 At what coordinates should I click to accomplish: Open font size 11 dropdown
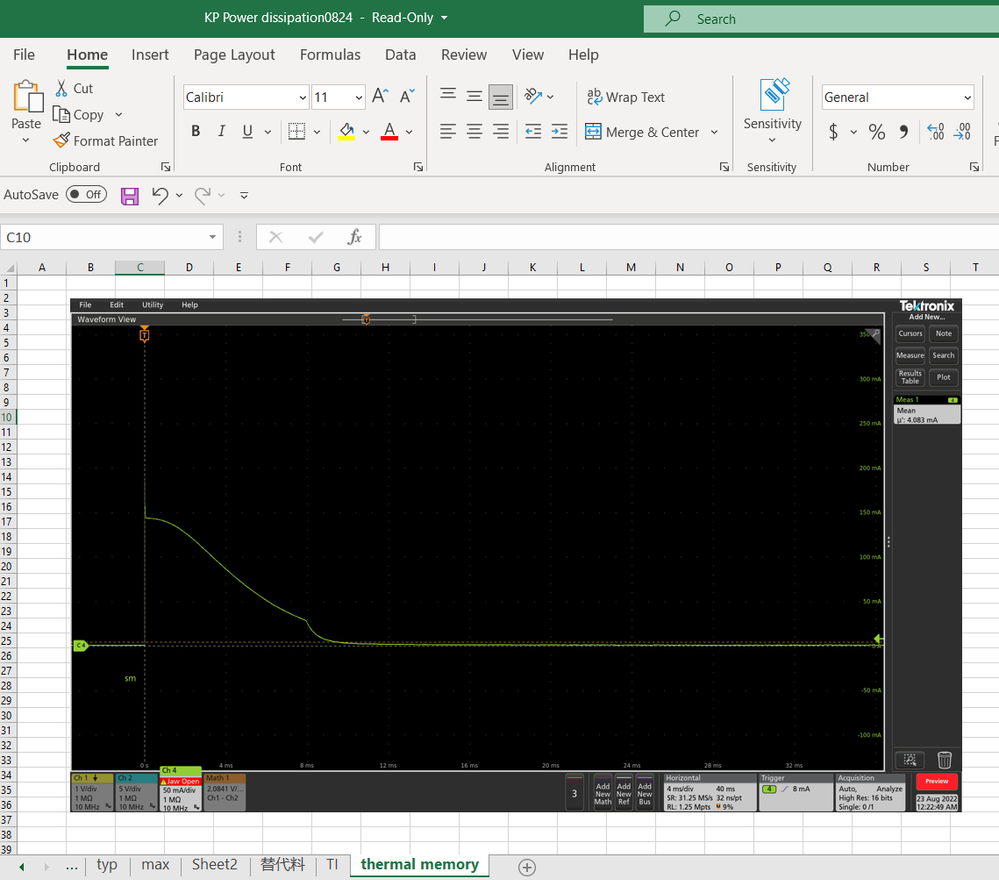pos(359,97)
